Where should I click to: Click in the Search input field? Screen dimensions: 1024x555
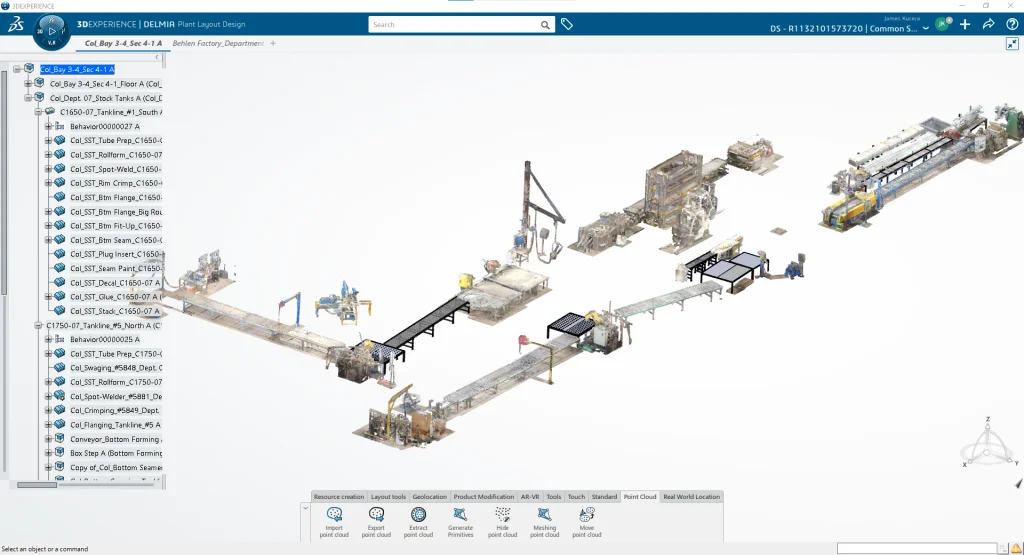(453, 24)
